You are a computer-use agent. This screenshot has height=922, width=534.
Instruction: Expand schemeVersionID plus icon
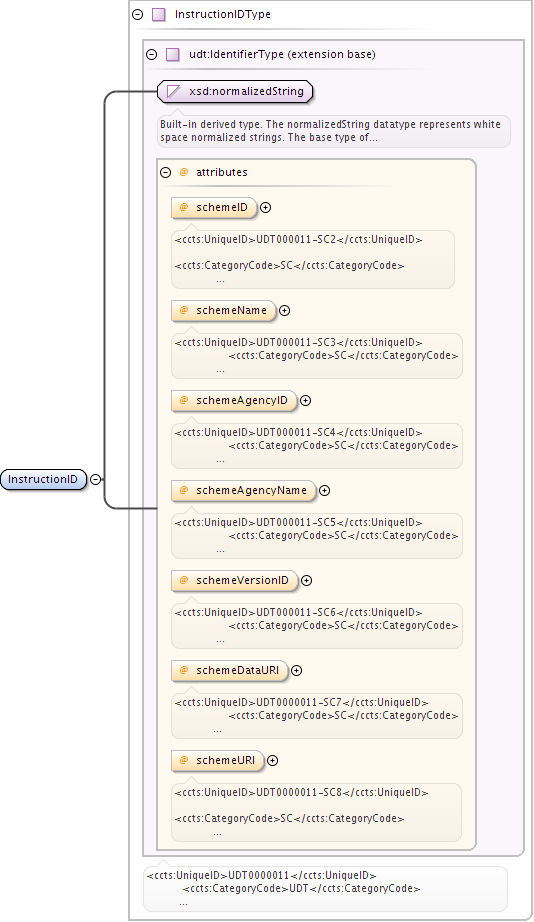307,580
